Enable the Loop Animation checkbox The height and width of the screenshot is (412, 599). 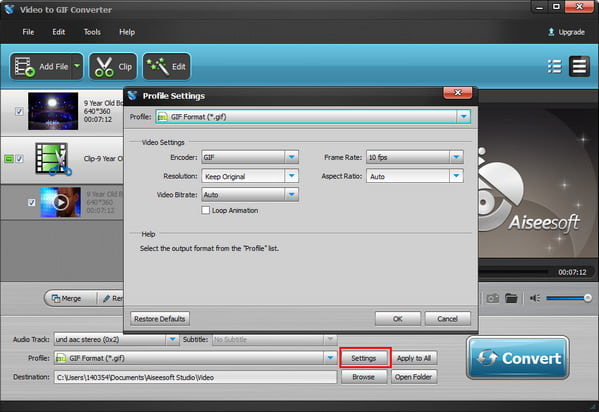[x=206, y=210]
